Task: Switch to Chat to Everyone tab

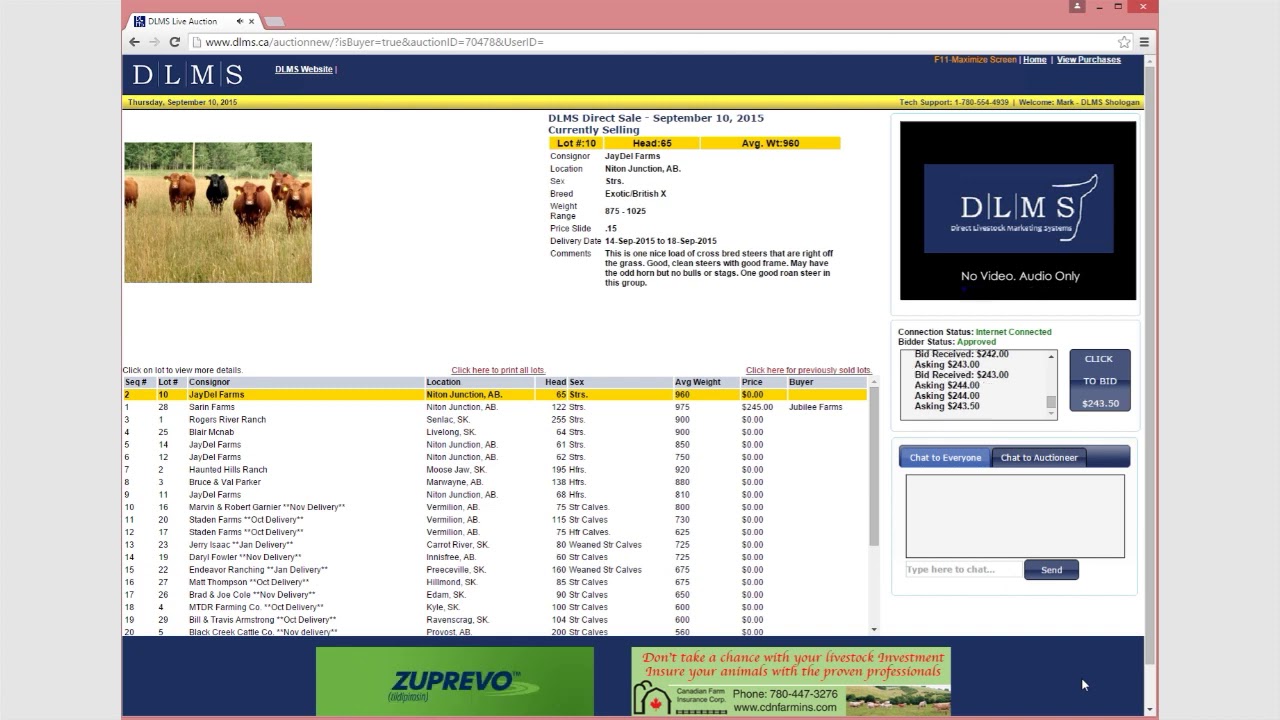Action: point(945,457)
